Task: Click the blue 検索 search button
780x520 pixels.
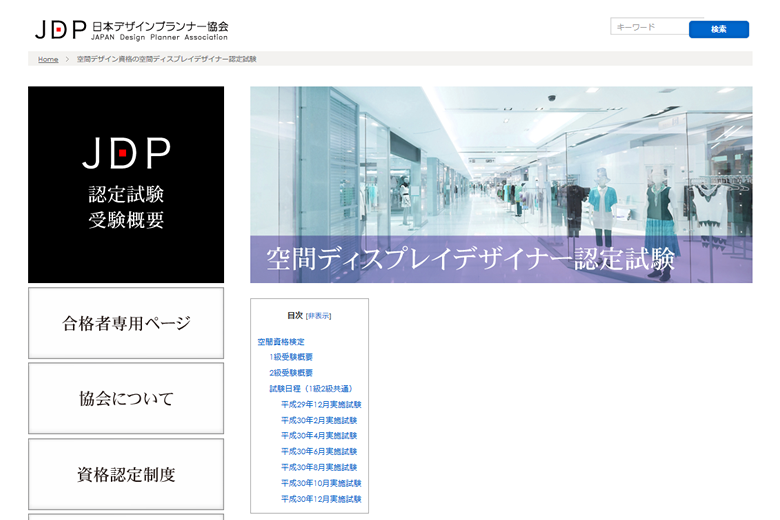Action: 719,29
